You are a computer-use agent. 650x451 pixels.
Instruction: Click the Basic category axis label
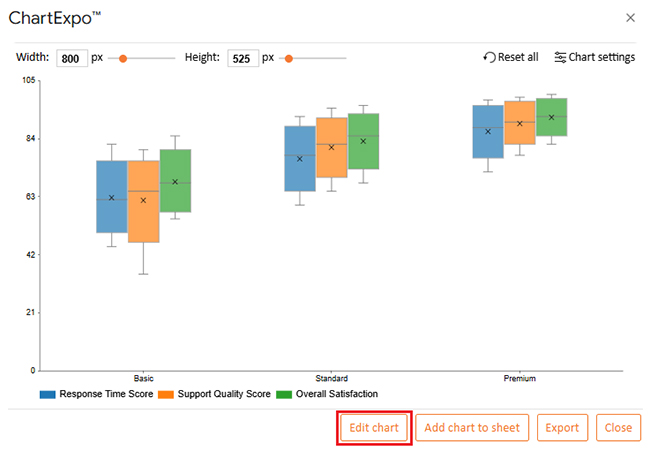(x=143, y=379)
